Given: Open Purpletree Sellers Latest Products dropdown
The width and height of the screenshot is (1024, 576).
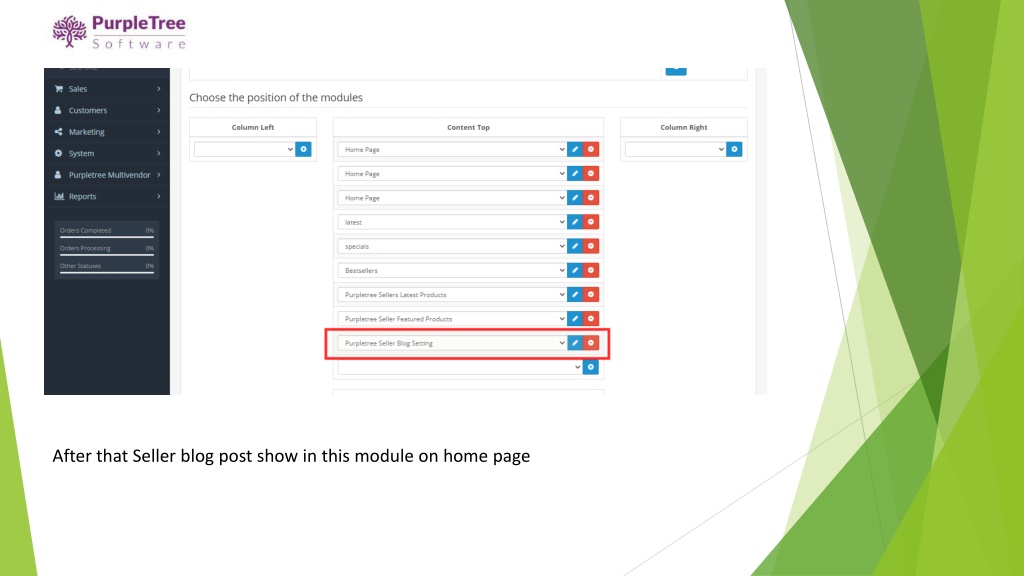Looking at the screenshot, I should click(452, 295).
